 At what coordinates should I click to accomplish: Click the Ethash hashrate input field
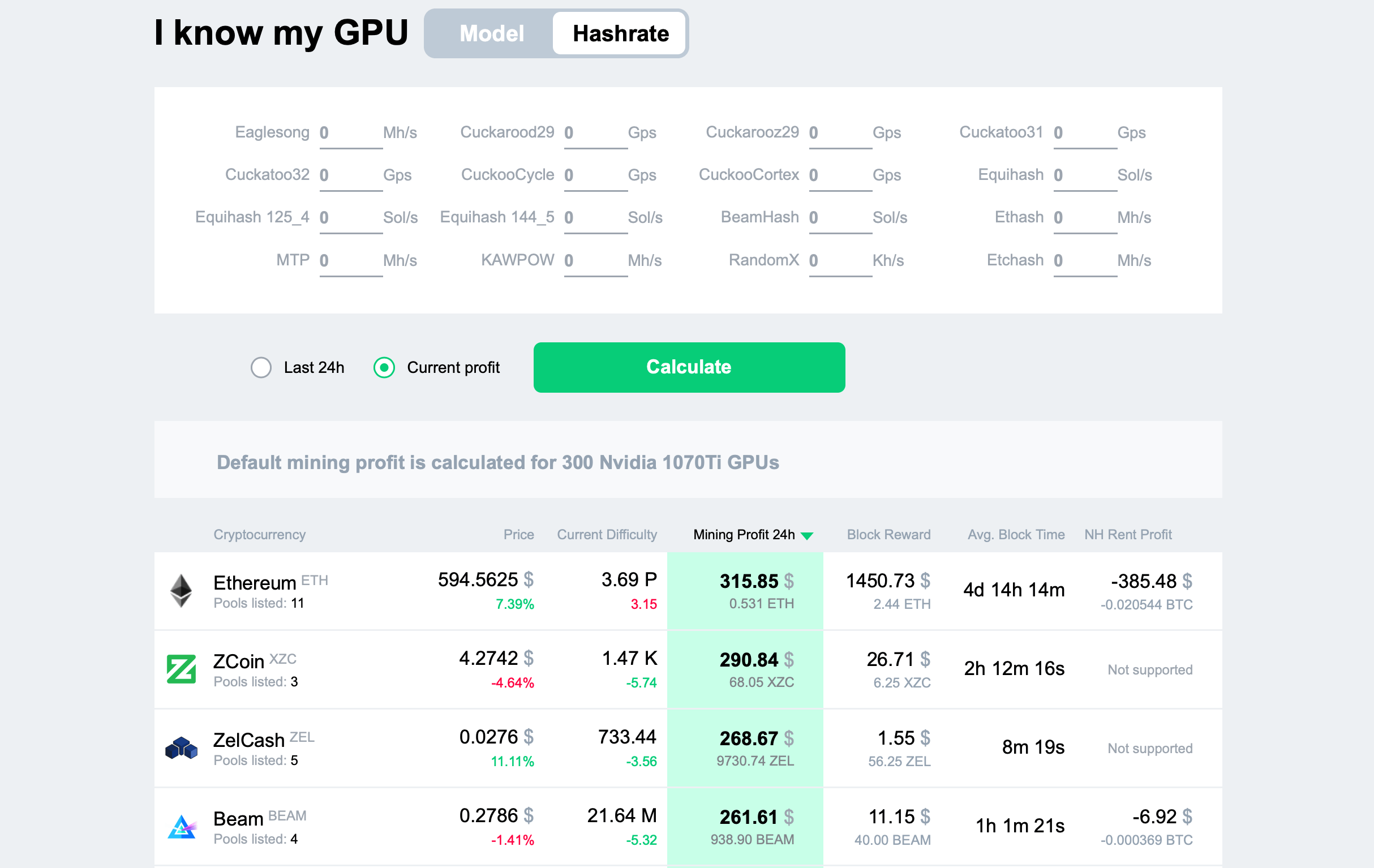[1076, 217]
